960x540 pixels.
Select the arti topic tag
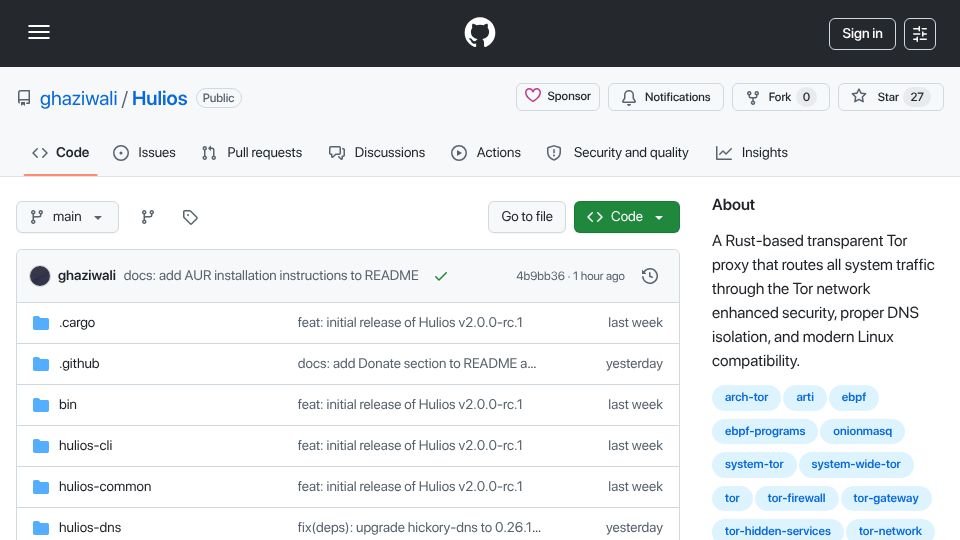pyautogui.click(x=804, y=397)
